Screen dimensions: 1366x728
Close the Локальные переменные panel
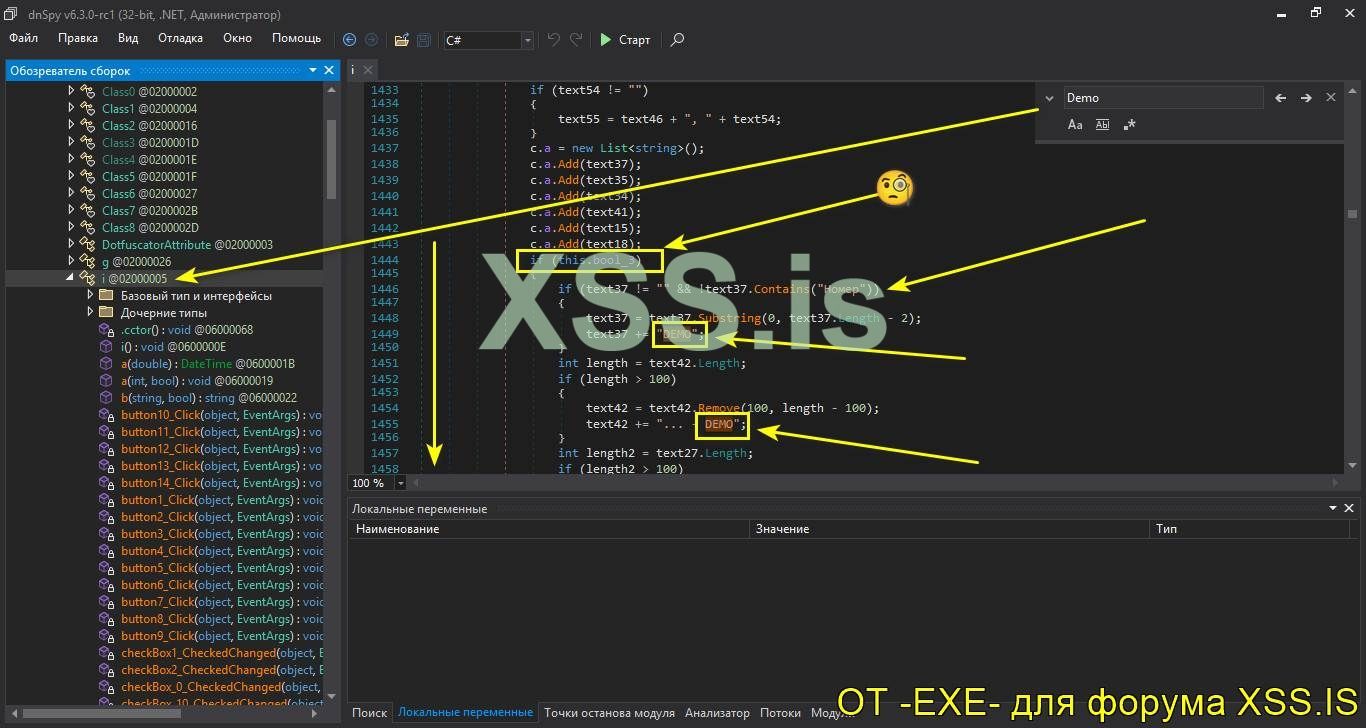tap(1348, 508)
